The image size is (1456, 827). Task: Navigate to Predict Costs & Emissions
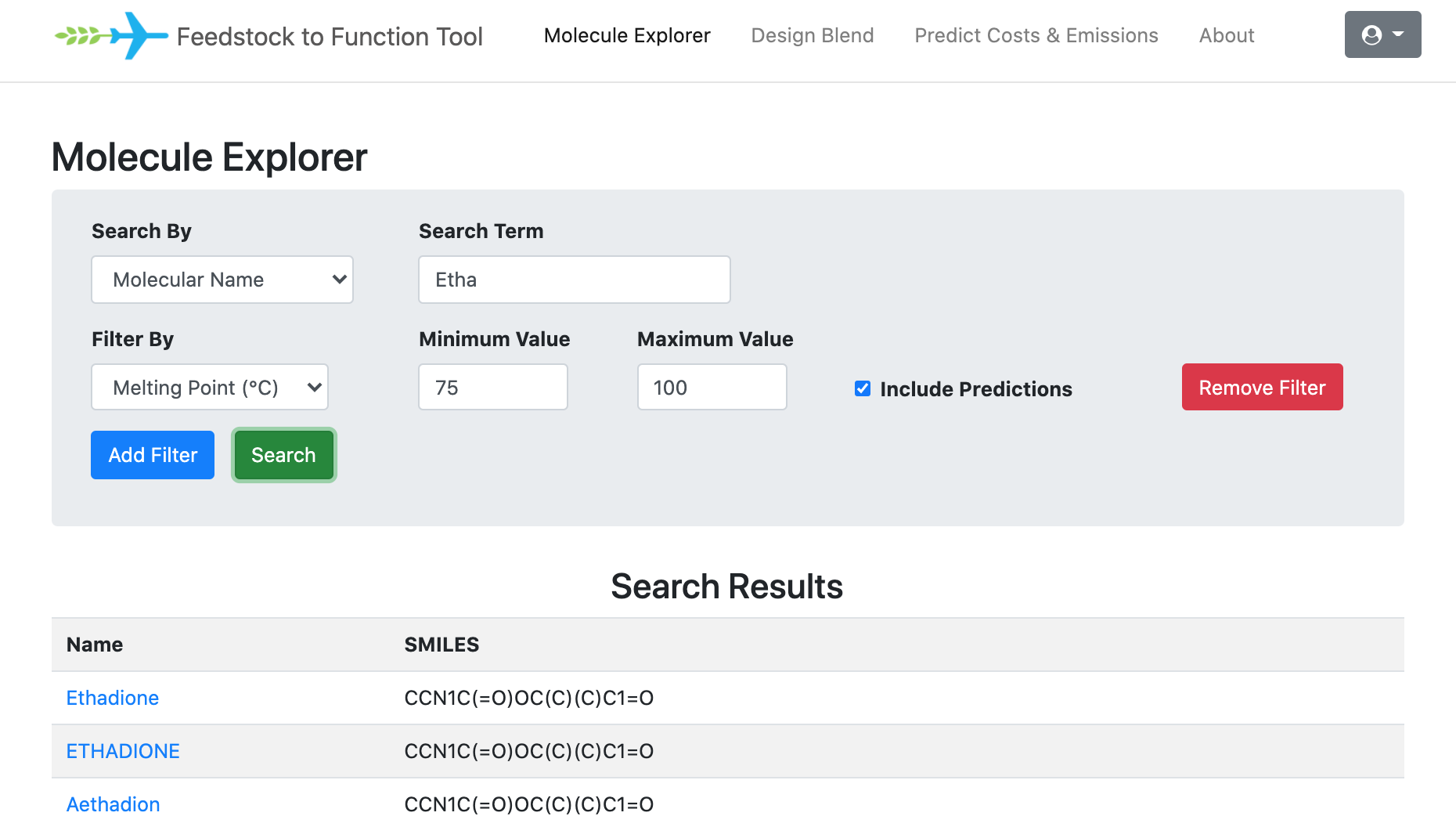click(x=1036, y=36)
